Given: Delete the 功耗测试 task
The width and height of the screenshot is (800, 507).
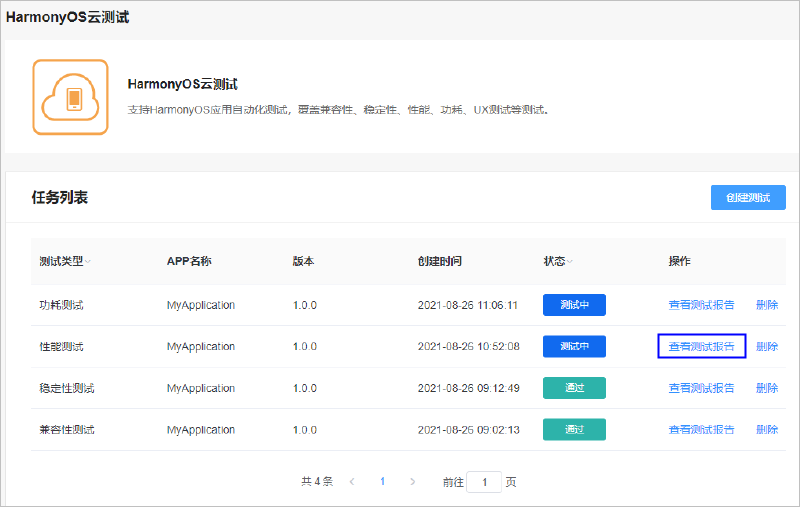Looking at the screenshot, I should pyautogui.click(x=767, y=305).
